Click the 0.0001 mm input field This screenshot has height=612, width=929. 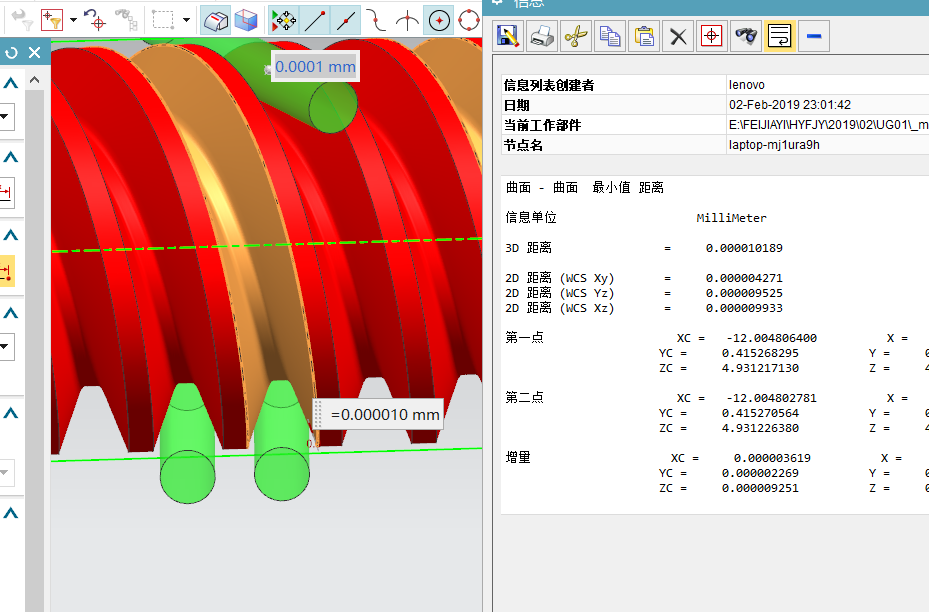click(x=315, y=66)
